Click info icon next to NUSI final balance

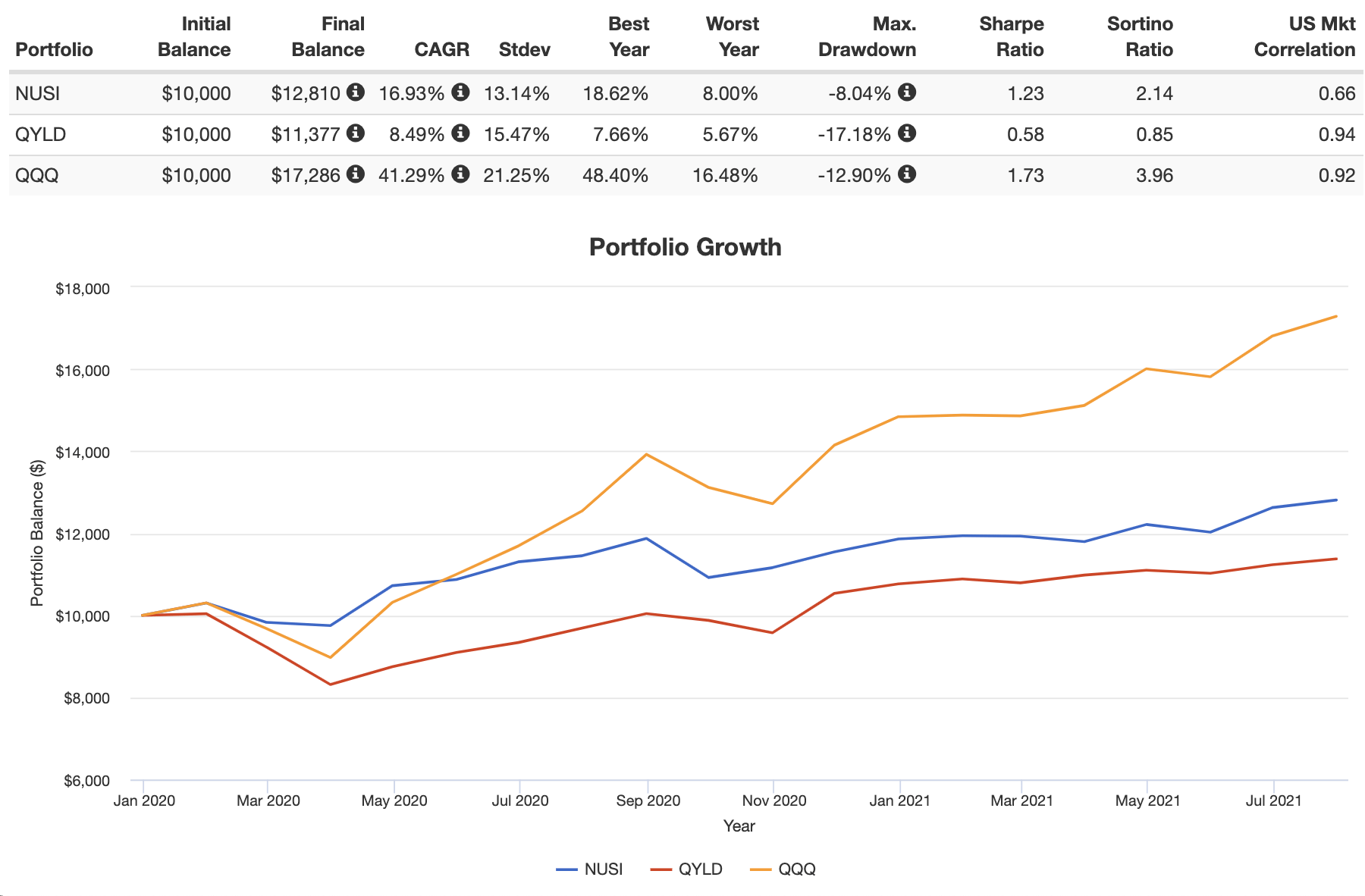pos(355,92)
